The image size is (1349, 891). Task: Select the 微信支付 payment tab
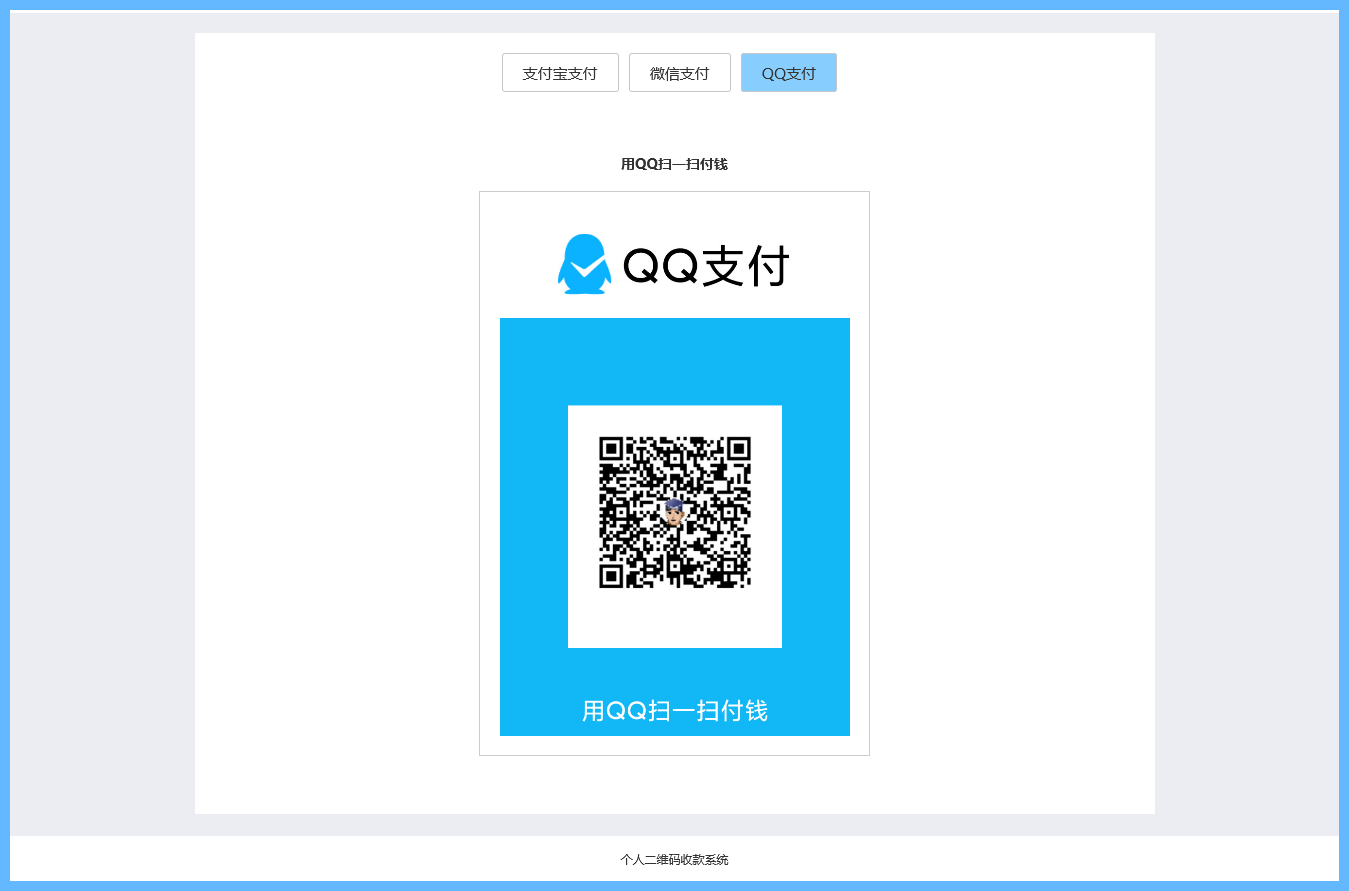click(679, 73)
